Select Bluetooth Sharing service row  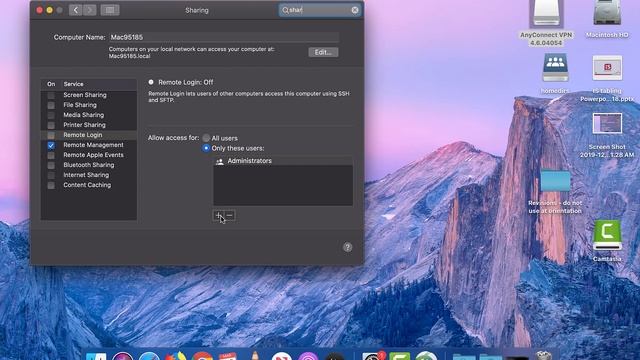(89, 165)
